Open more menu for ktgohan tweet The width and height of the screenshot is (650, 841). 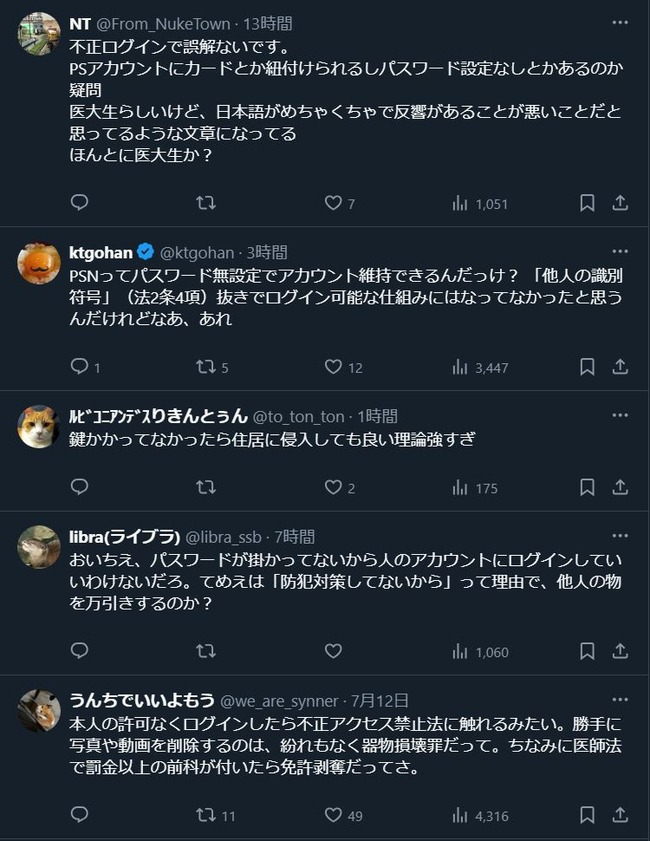click(x=620, y=252)
